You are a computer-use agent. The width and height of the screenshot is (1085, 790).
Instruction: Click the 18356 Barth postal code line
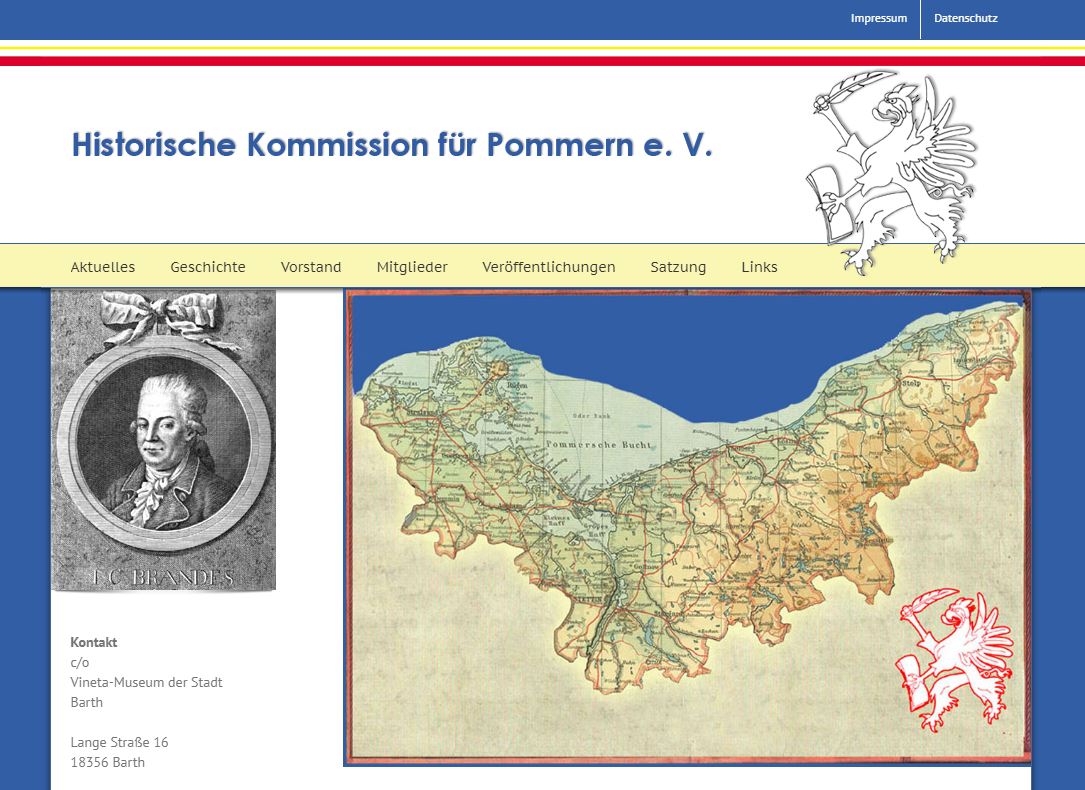[x=107, y=762]
